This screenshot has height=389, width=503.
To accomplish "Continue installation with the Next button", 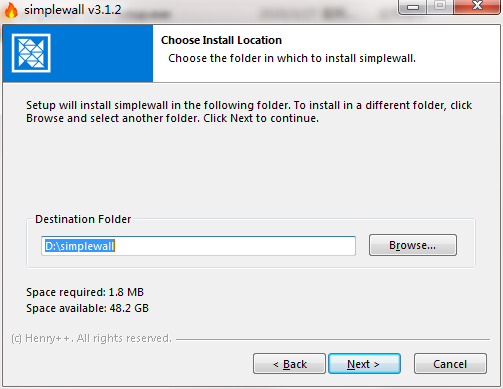I will point(364,364).
